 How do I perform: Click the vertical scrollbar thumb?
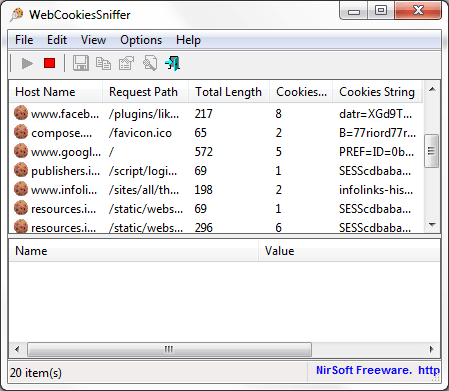point(432,151)
